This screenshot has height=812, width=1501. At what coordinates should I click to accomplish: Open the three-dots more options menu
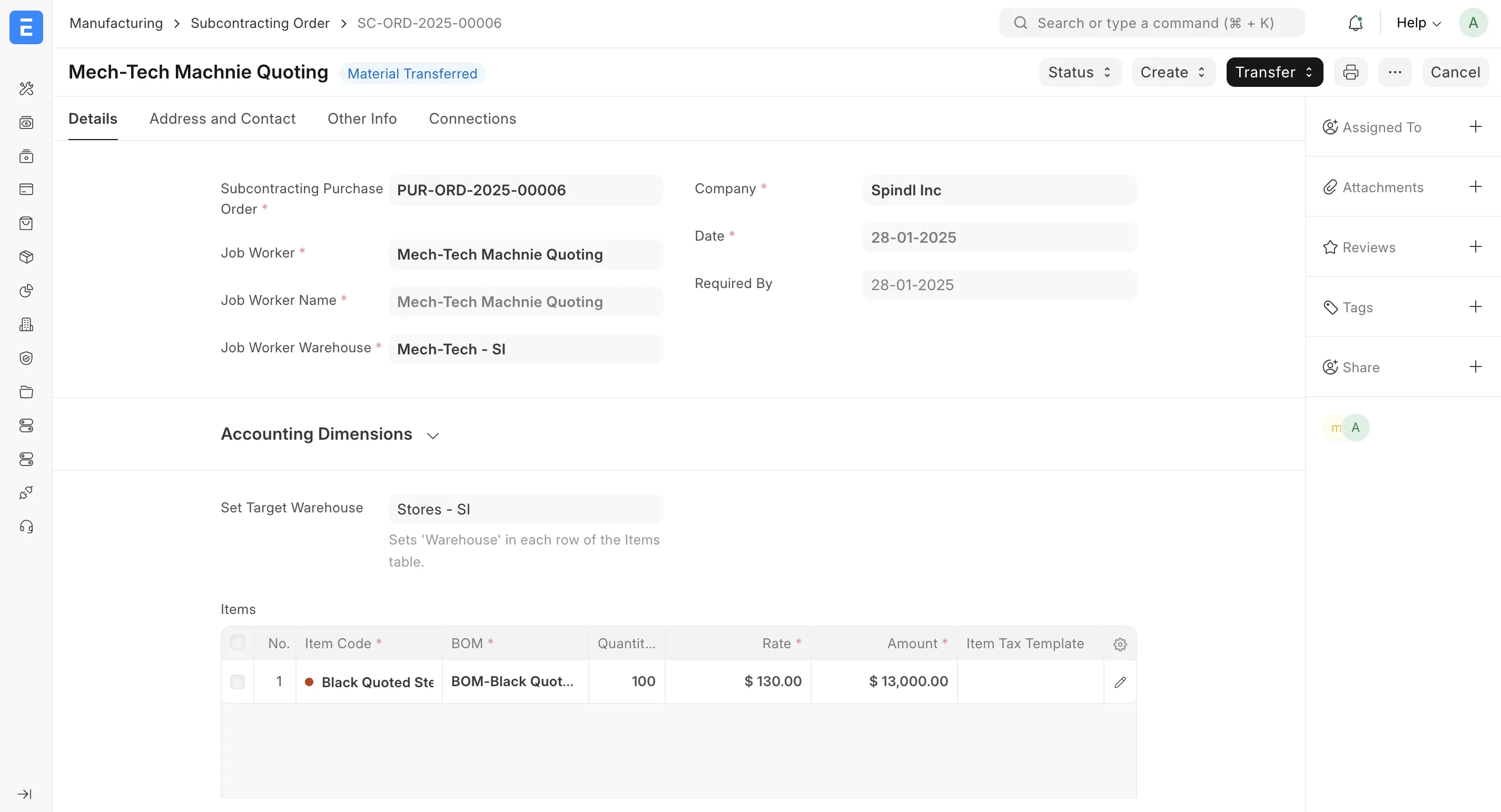coord(1395,72)
